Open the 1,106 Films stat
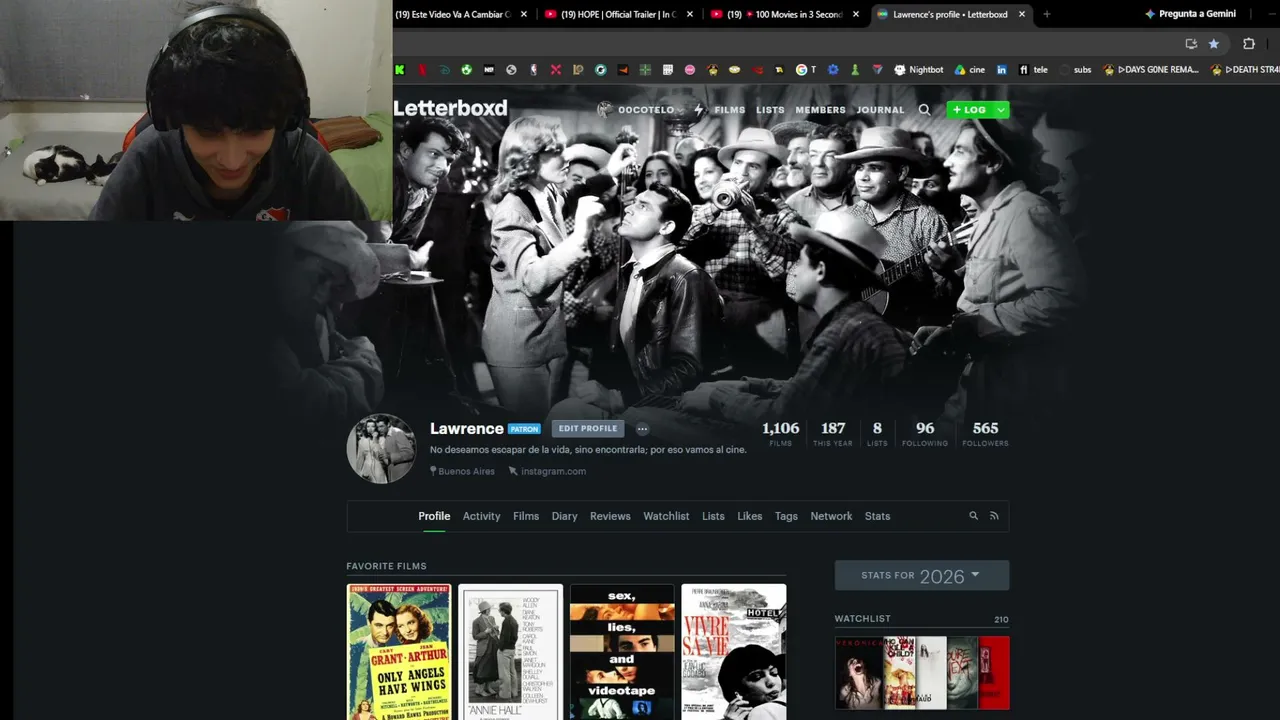This screenshot has width=1280, height=720. [x=780, y=434]
